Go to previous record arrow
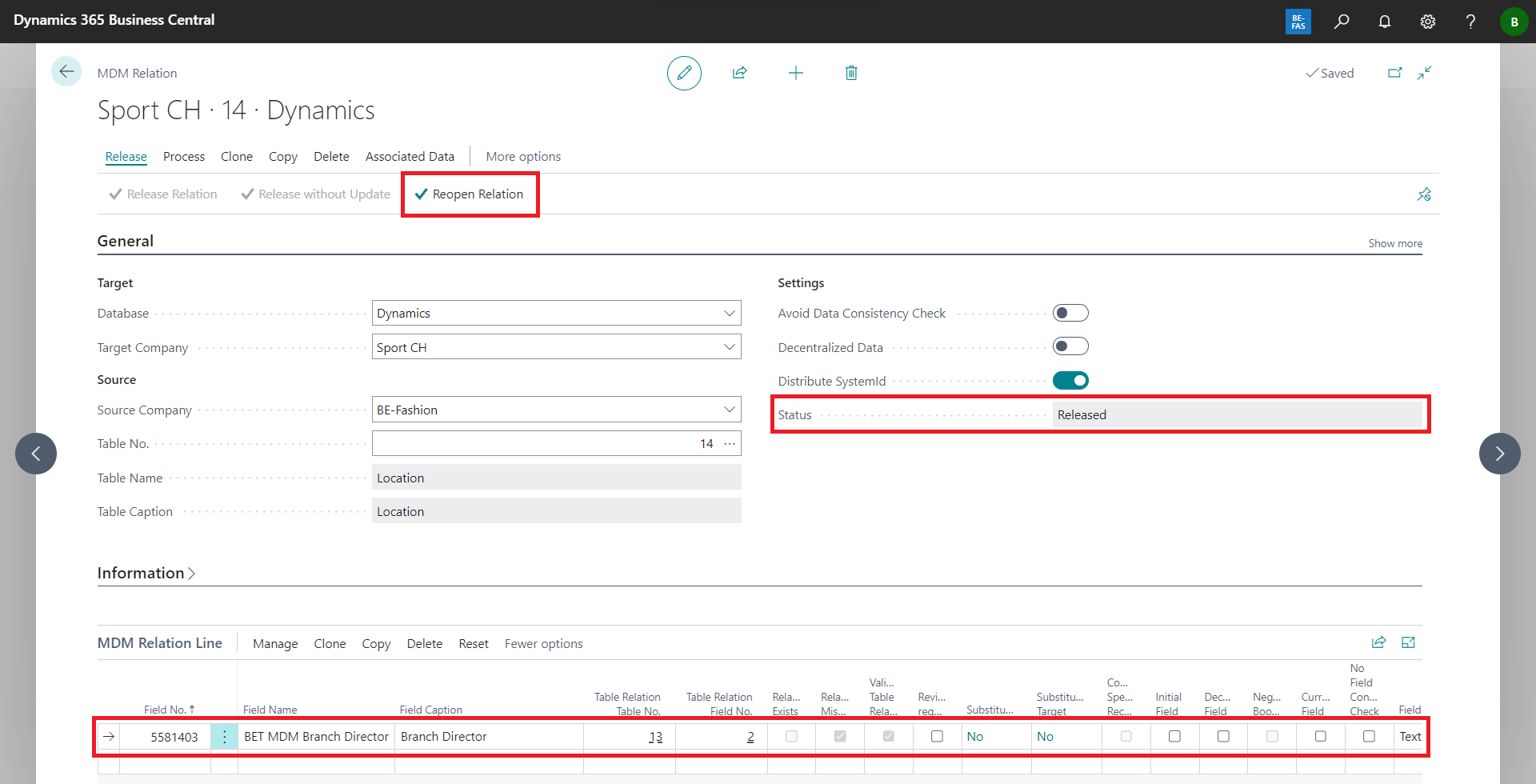Viewport: 1536px width, 784px height. click(36, 454)
